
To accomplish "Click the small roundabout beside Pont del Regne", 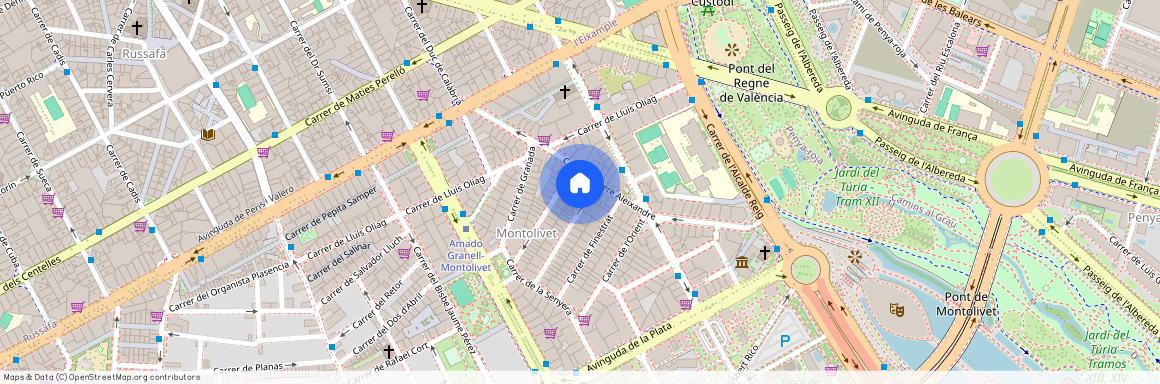I will pyautogui.click(x=838, y=108).
